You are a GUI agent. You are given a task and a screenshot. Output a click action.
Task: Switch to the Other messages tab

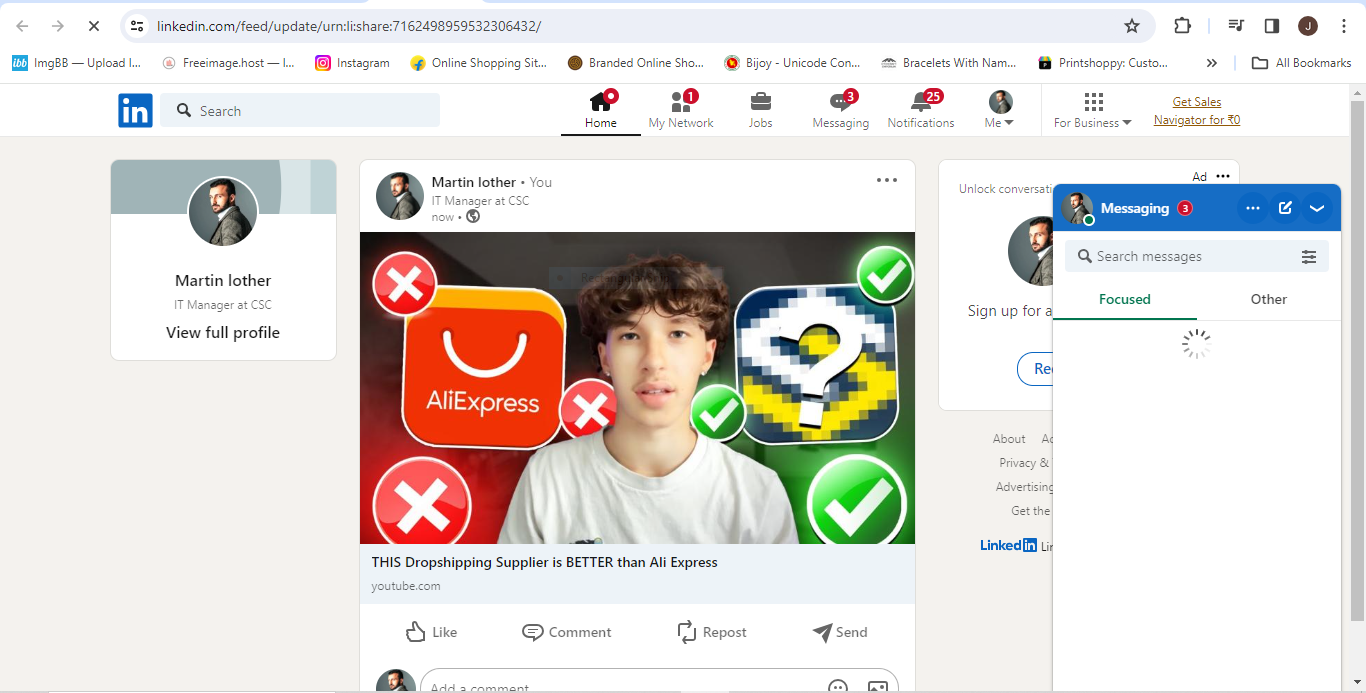coord(1269,299)
